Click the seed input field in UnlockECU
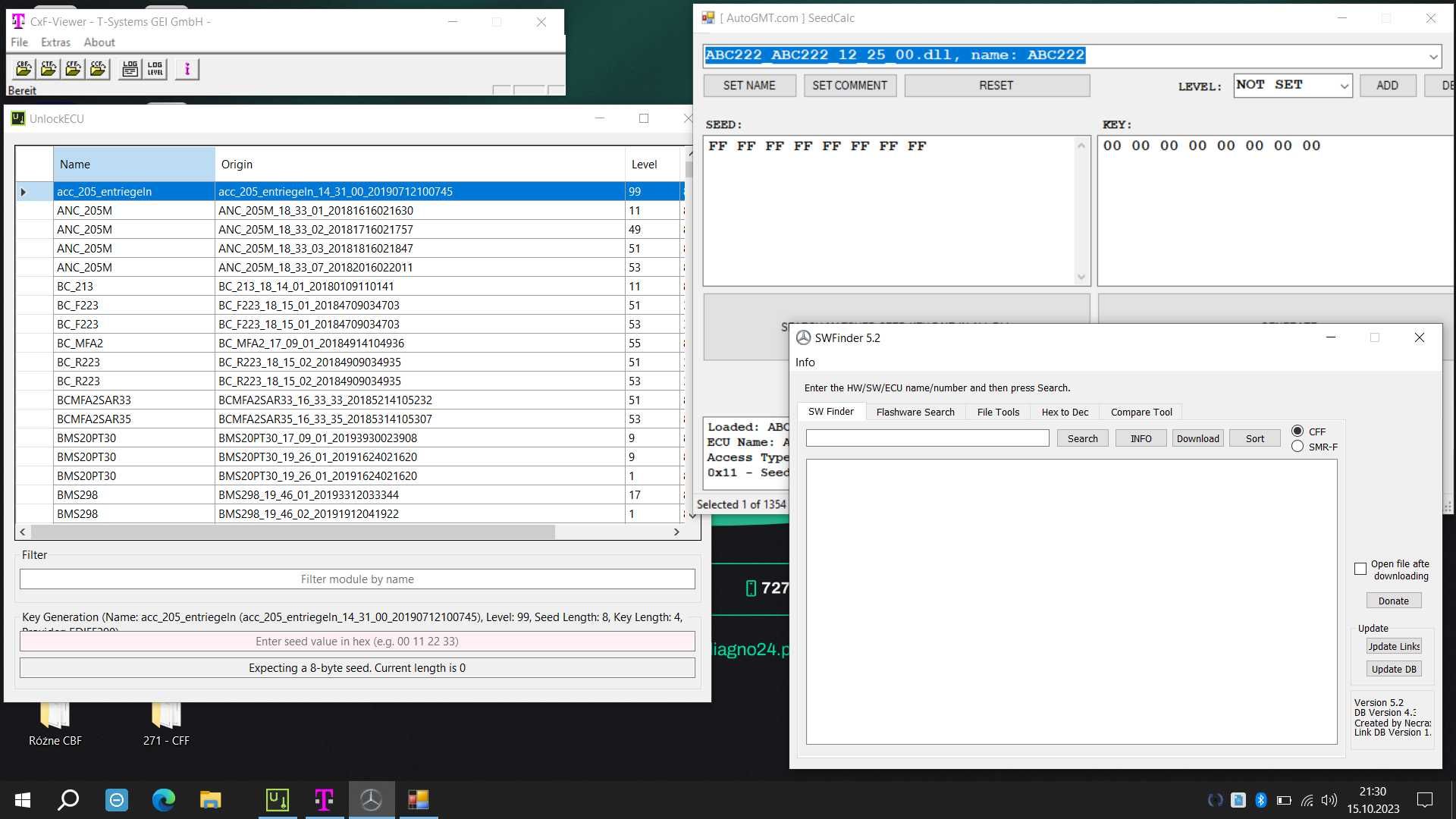Screen dimensions: 1456x819 [x=356, y=642]
